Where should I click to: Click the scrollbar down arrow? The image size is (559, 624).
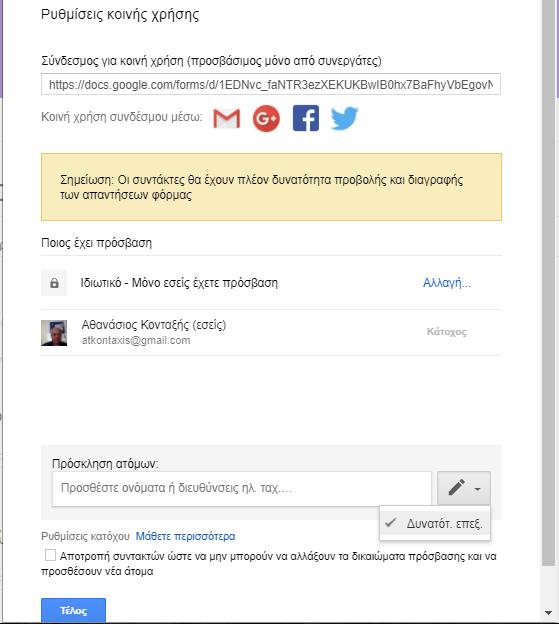[x=549, y=613]
